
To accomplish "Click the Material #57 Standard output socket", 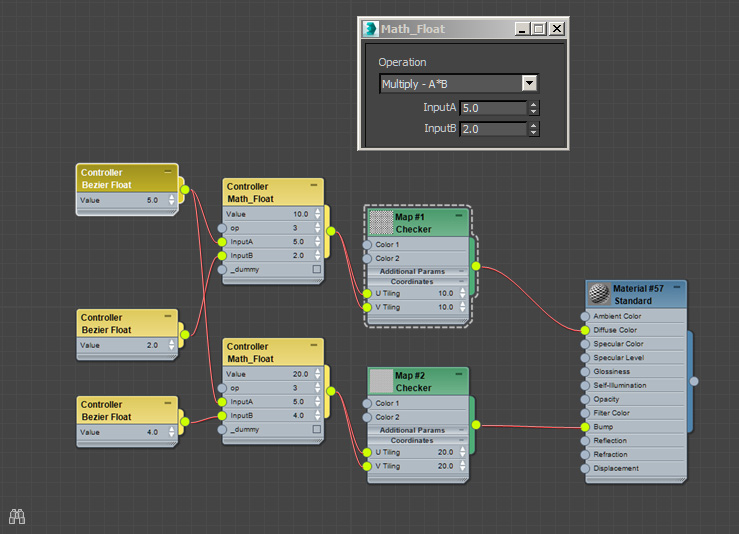I will (x=694, y=380).
